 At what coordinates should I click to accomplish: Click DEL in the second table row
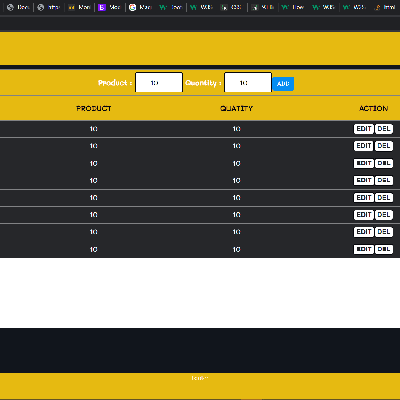click(384, 146)
